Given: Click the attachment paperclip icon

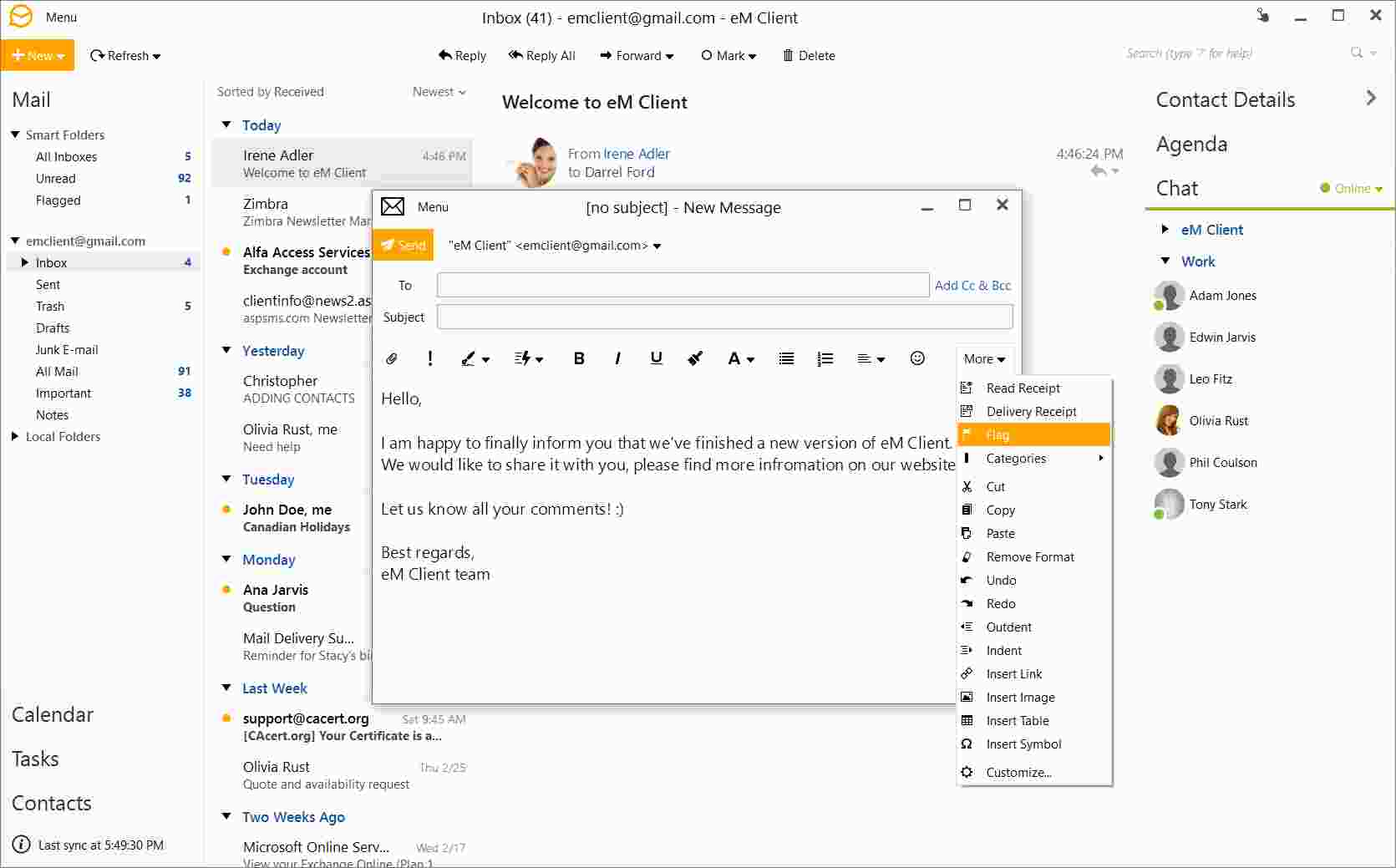Looking at the screenshot, I should 391,358.
